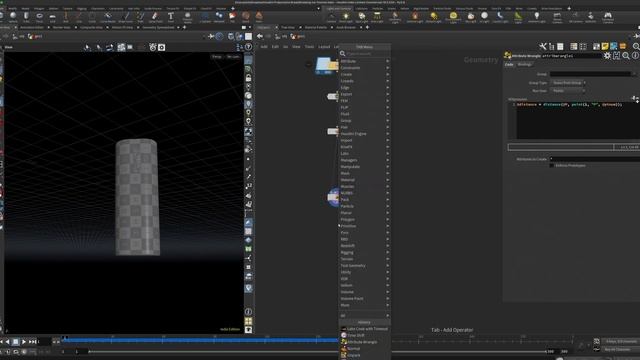The width and height of the screenshot is (640, 360).
Task: Open the Polygon menu entry
Action: click(x=364, y=220)
